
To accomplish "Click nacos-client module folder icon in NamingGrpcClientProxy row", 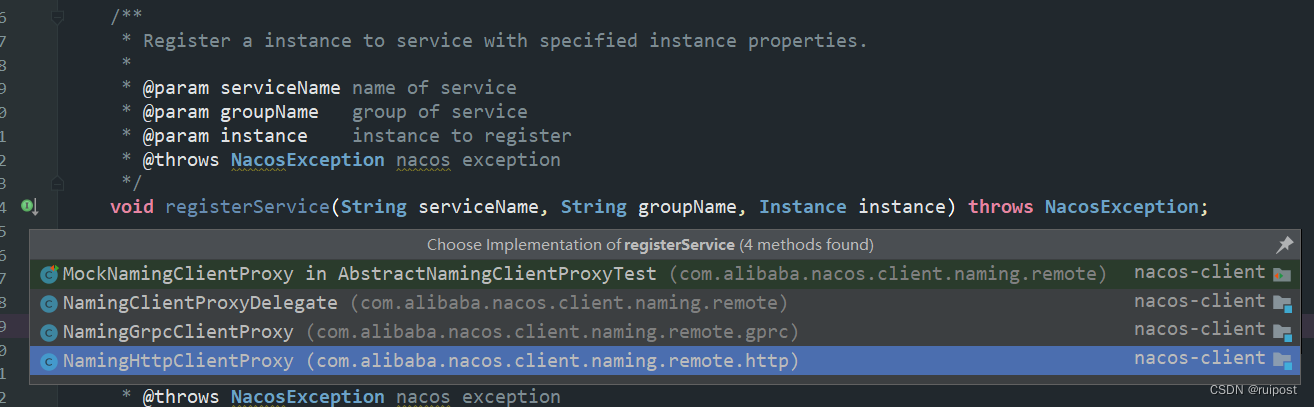I will pos(1283,332).
